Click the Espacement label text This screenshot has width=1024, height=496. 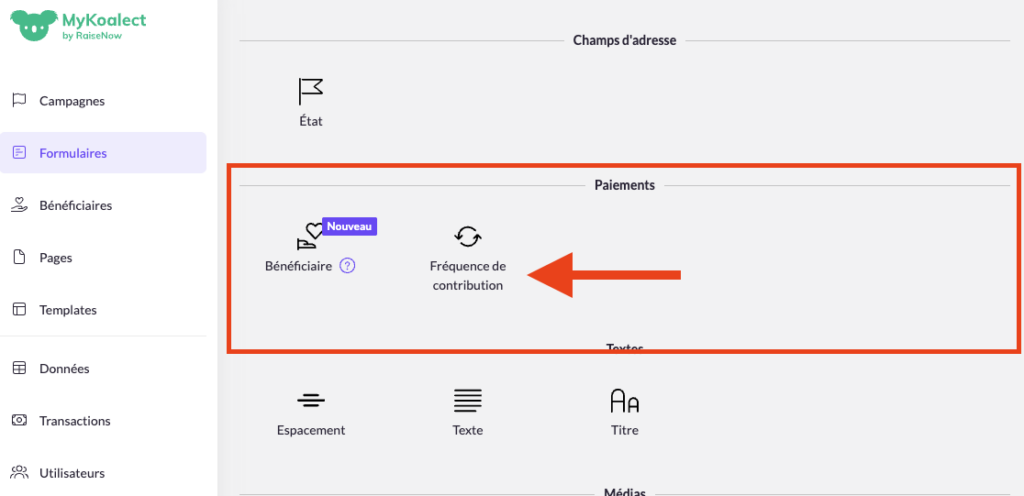[311, 430]
